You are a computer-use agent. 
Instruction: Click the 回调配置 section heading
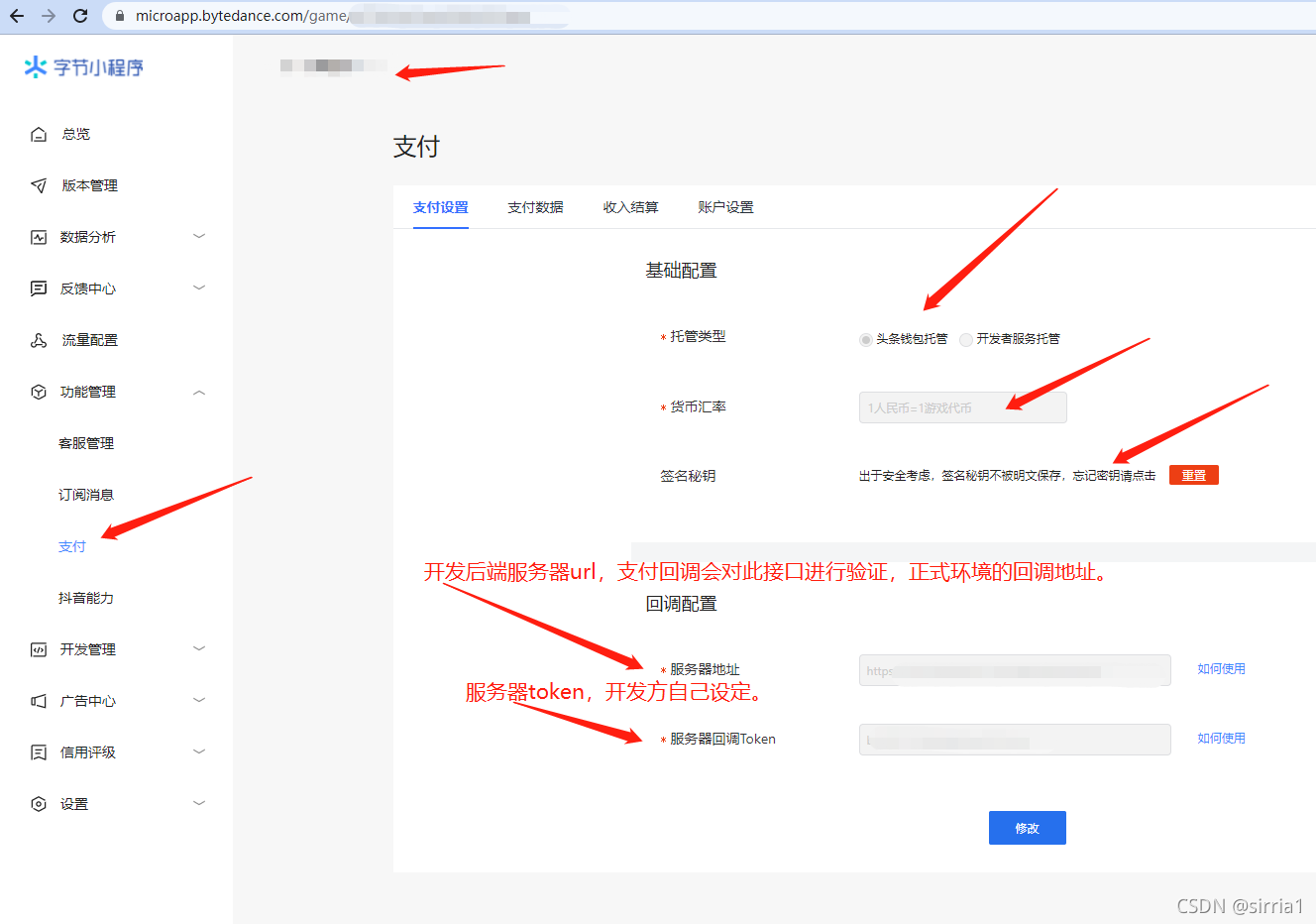click(x=682, y=604)
